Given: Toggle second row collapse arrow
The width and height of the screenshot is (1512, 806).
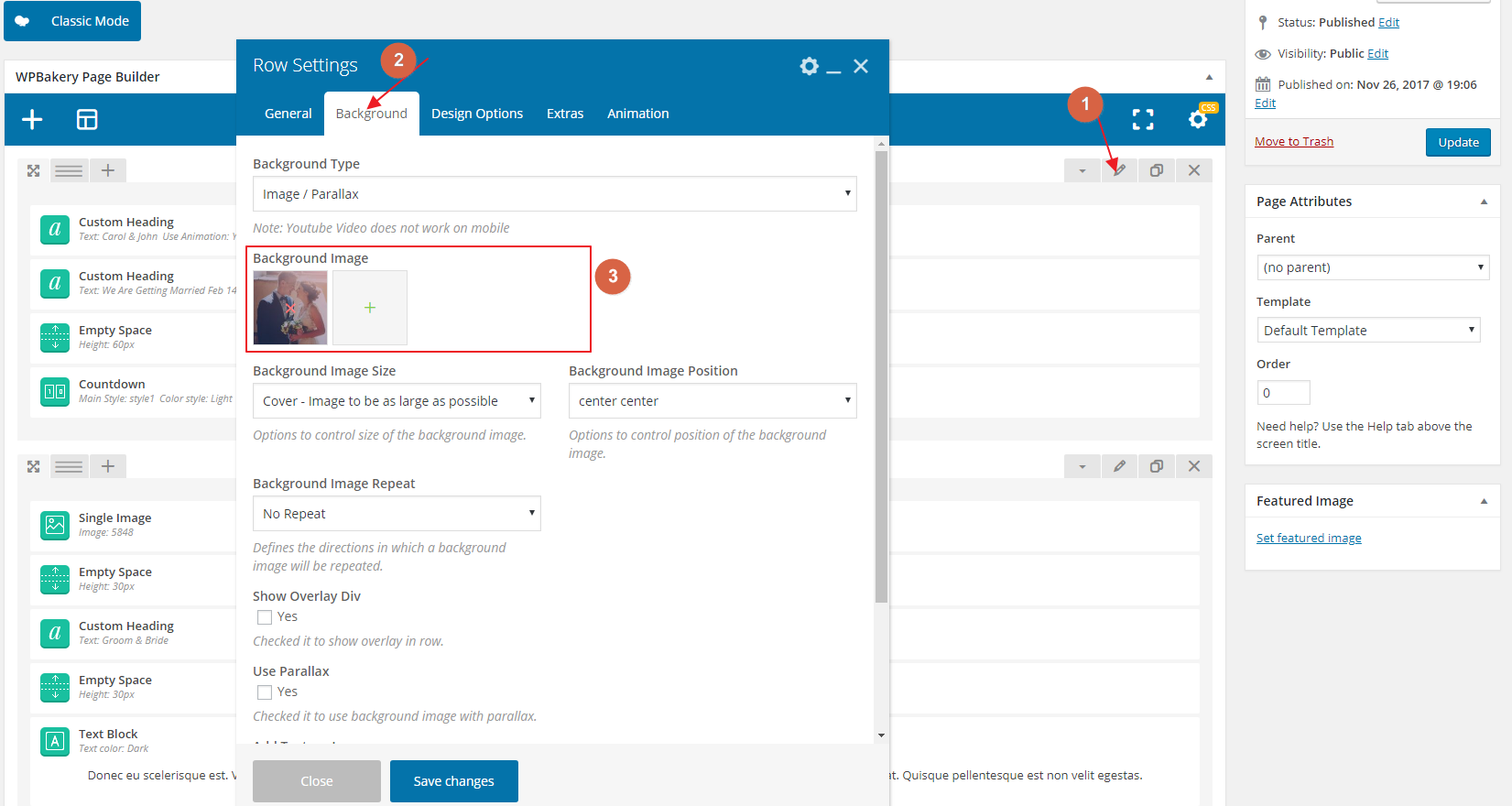Looking at the screenshot, I should [x=1082, y=466].
